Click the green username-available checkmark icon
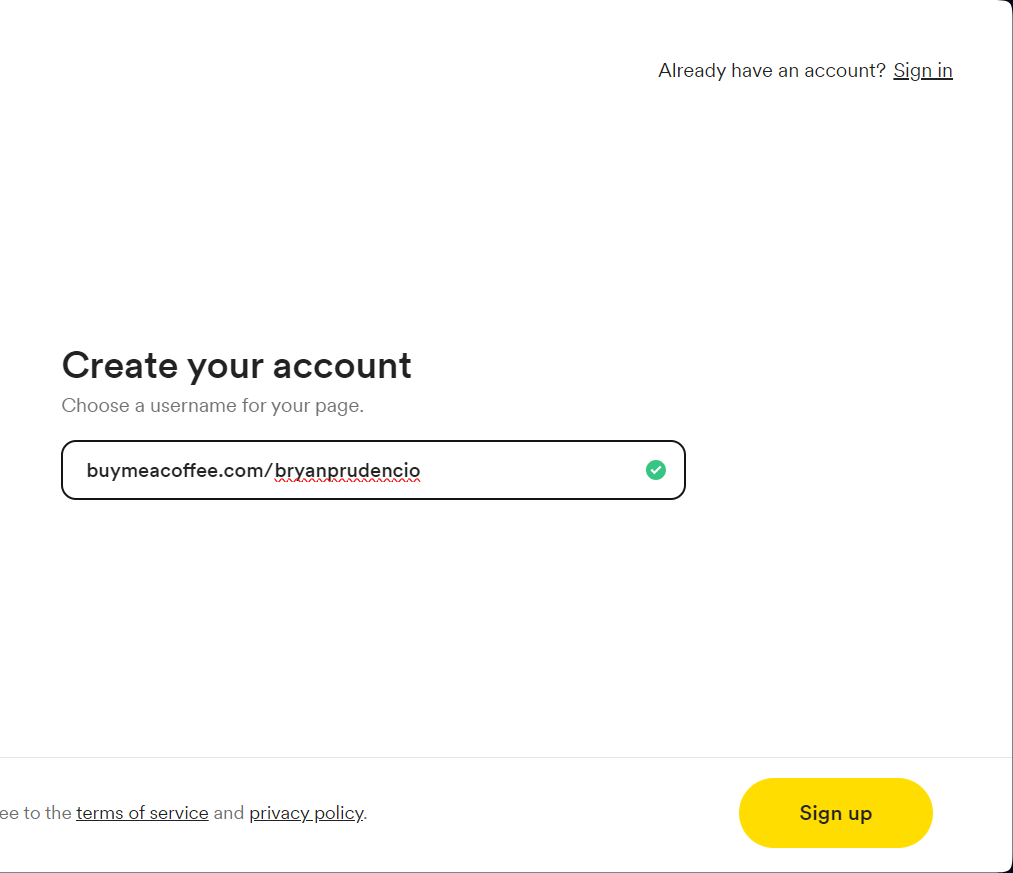The width and height of the screenshot is (1013, 873). [x=656, y=470]
